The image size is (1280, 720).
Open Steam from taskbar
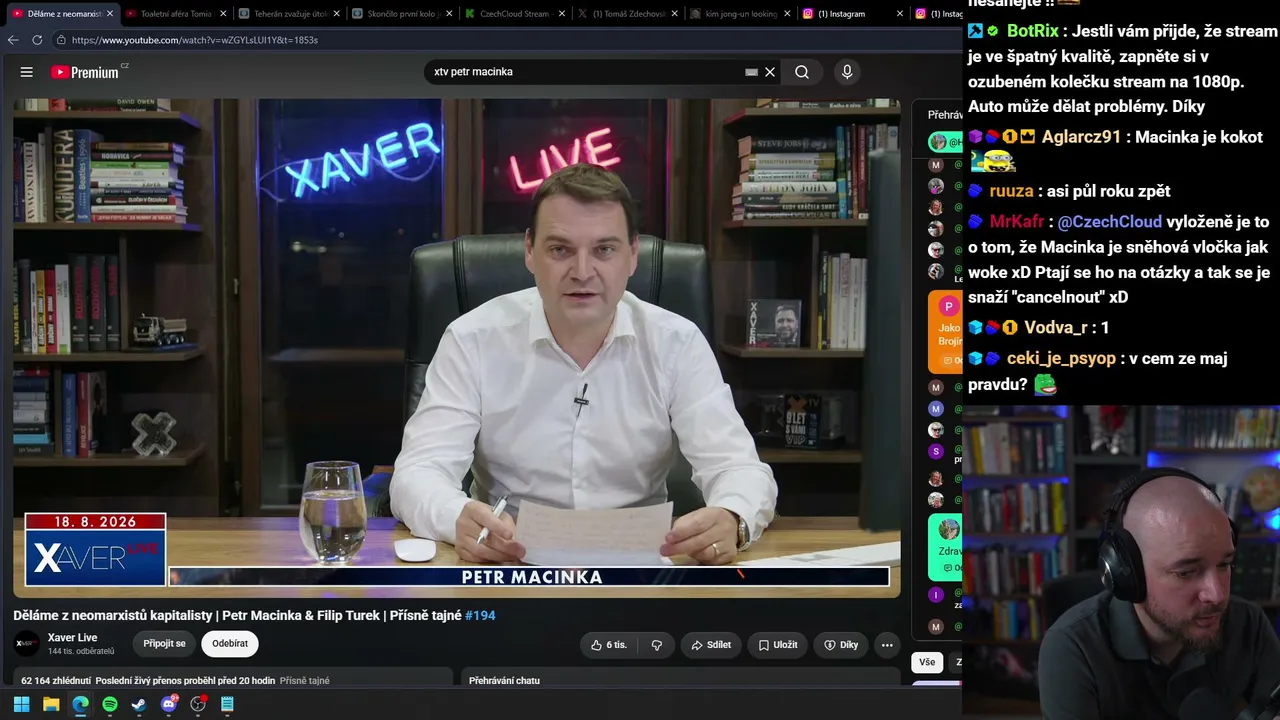[x=139, y=704]
